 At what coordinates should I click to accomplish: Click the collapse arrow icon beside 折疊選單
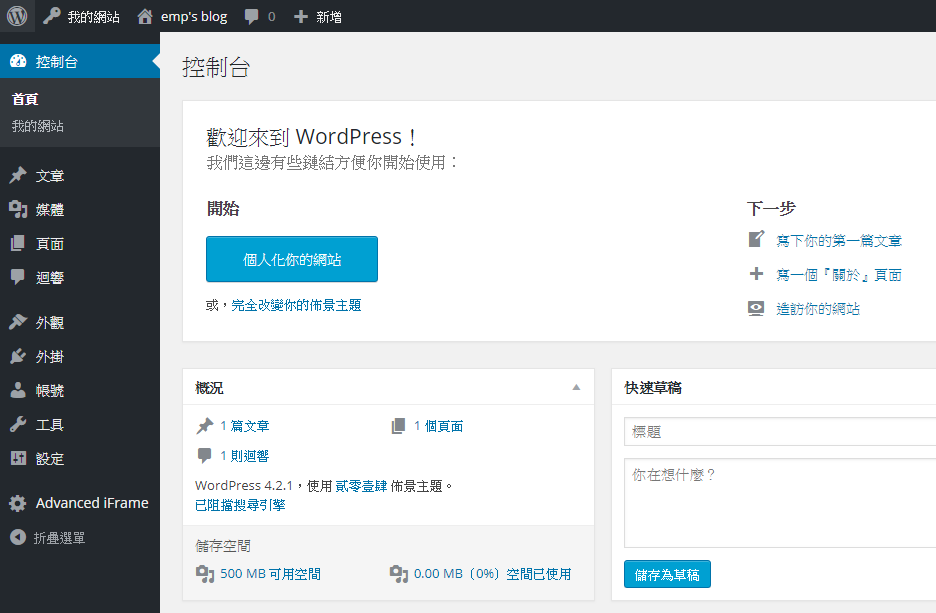[18, 537]
